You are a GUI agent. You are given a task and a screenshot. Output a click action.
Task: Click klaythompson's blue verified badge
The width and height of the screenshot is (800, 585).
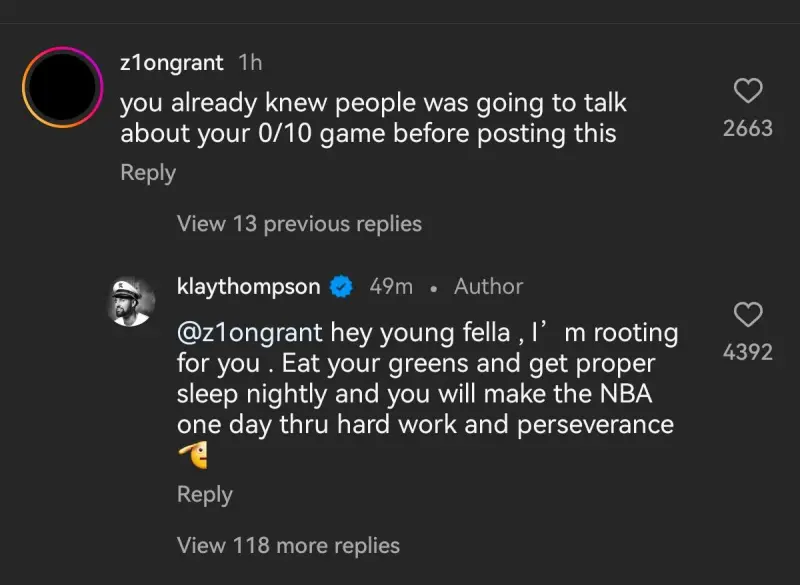point(342,287)
